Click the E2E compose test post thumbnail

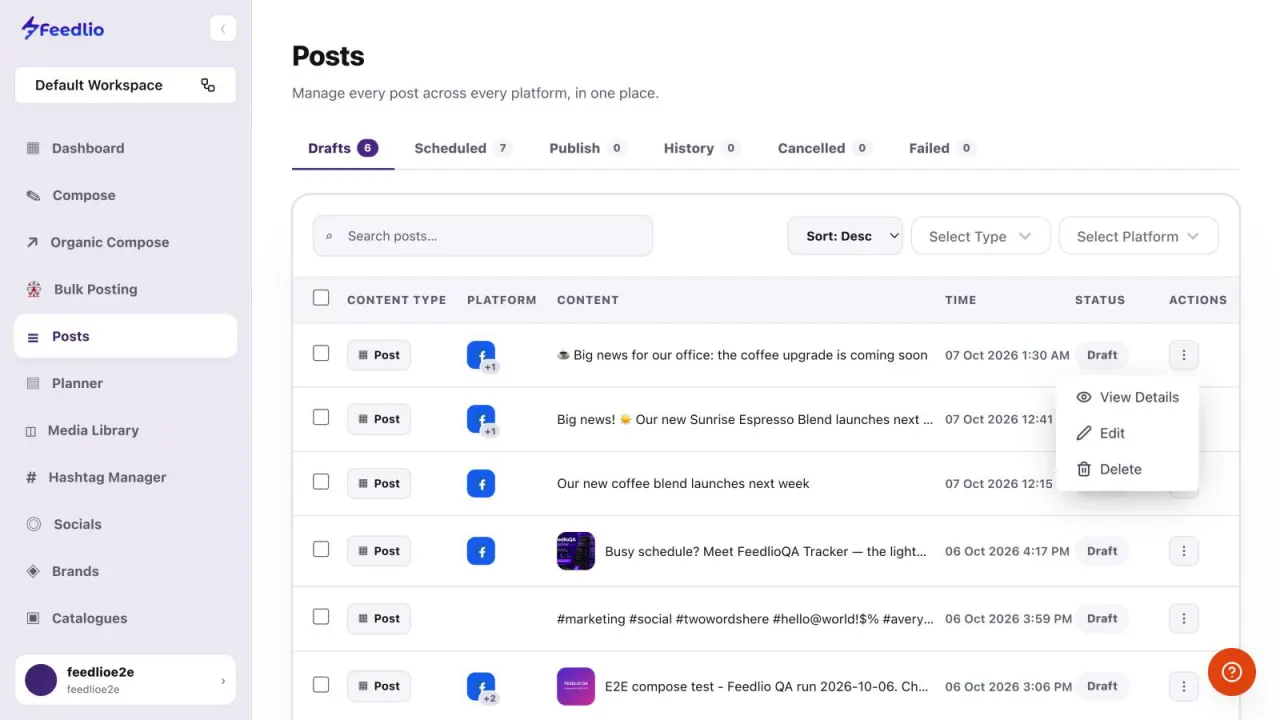[576, 686]
